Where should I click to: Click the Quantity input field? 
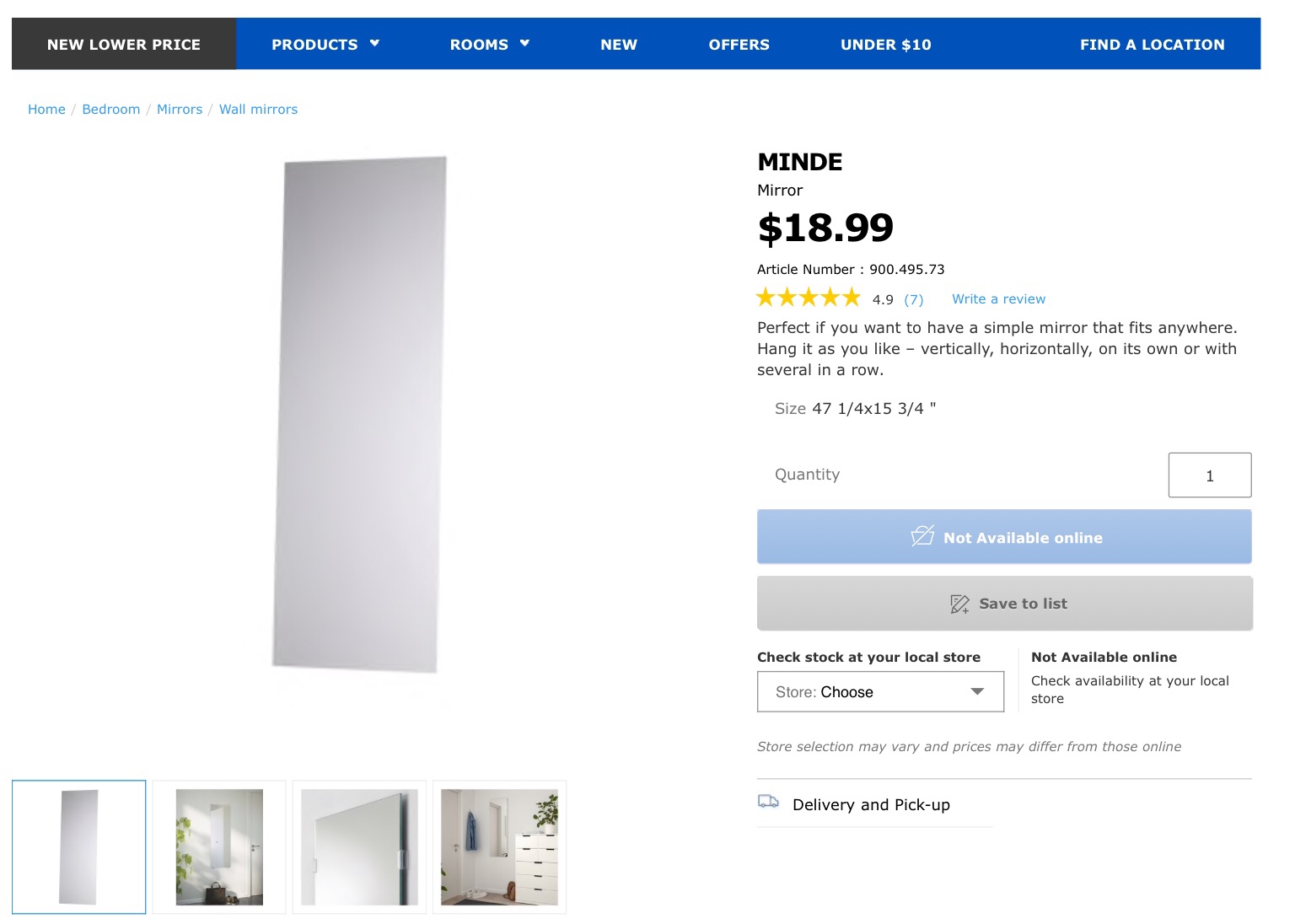click(x=1209, y=475)
